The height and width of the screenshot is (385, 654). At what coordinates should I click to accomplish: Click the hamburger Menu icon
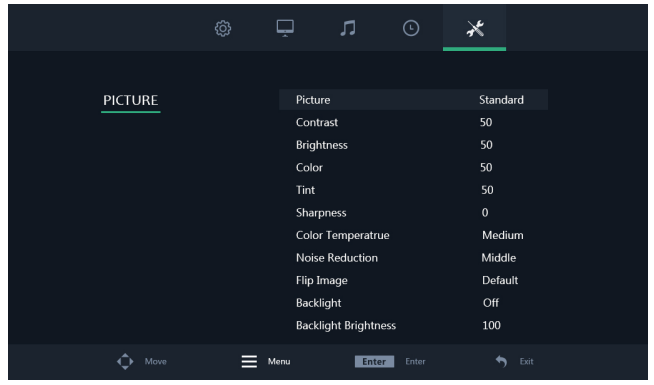point(249,361)
